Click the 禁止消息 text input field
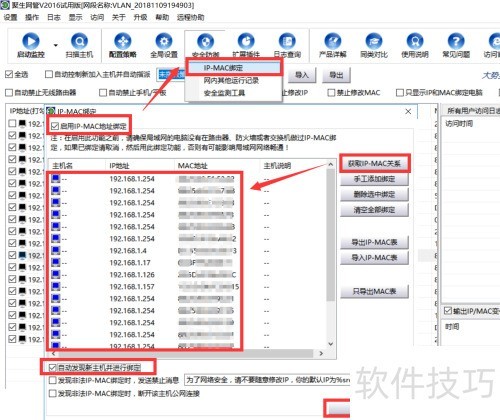This screenshot has height=420, width=500. (x=267, y=380)
